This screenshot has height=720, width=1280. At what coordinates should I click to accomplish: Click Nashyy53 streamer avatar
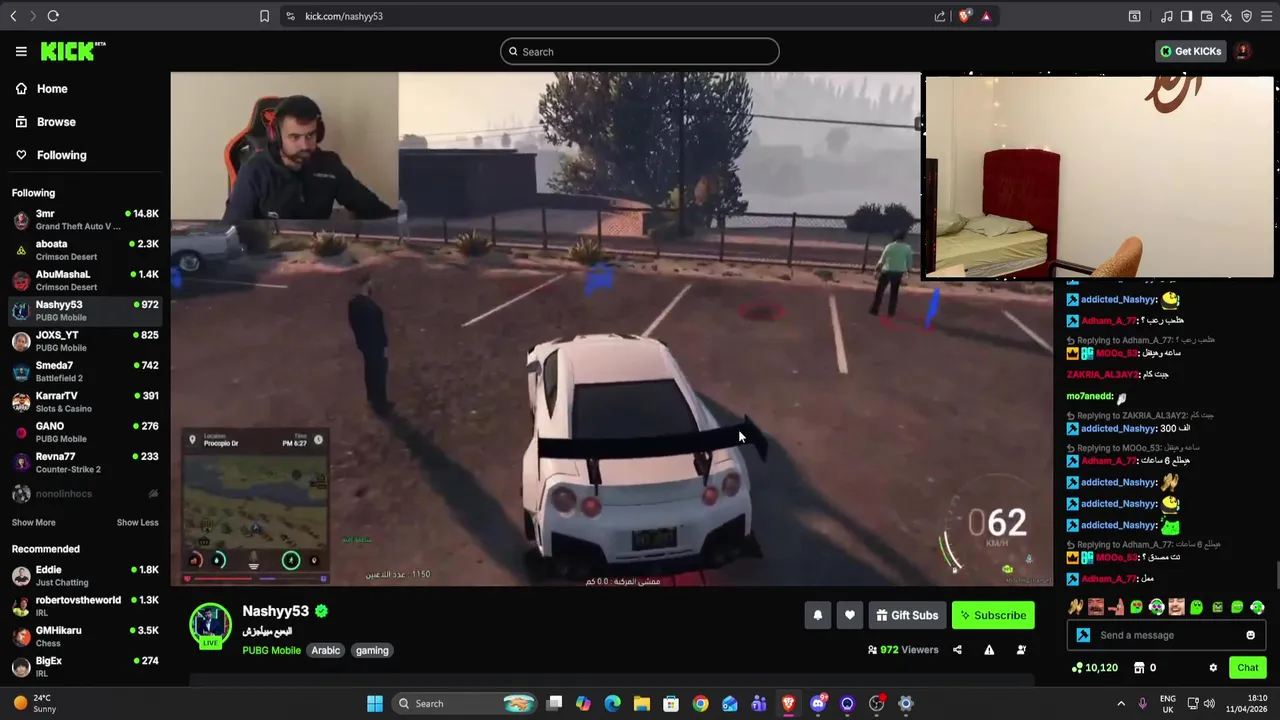point(210,625)
